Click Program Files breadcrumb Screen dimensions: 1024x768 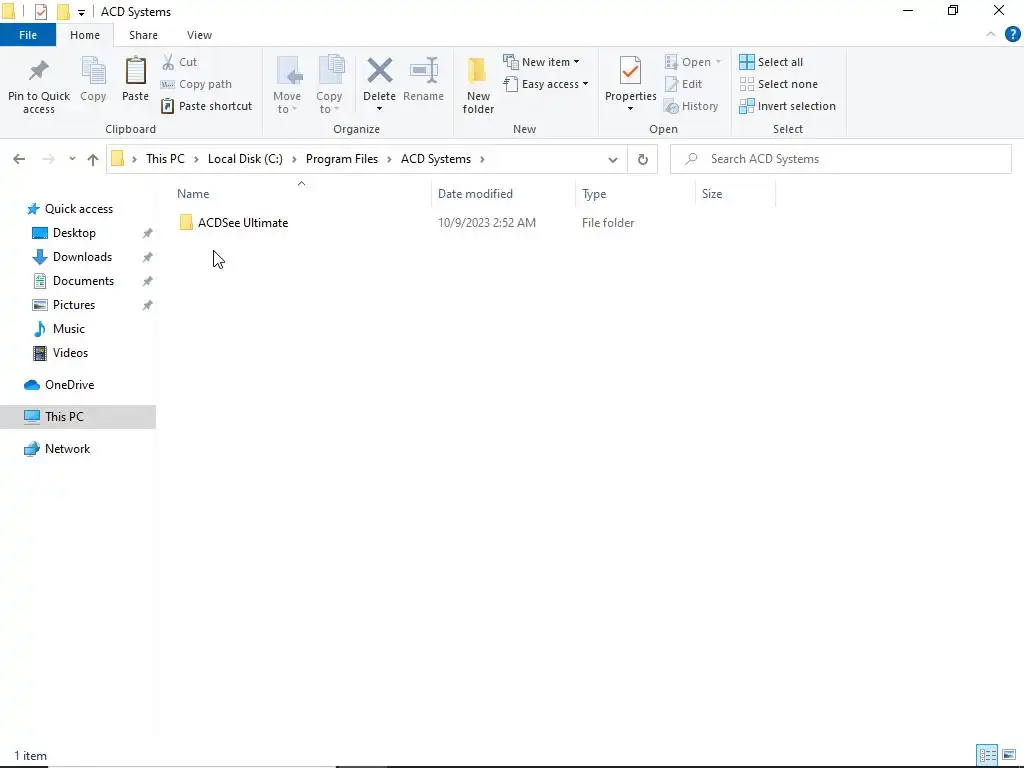tap(342, 159)
